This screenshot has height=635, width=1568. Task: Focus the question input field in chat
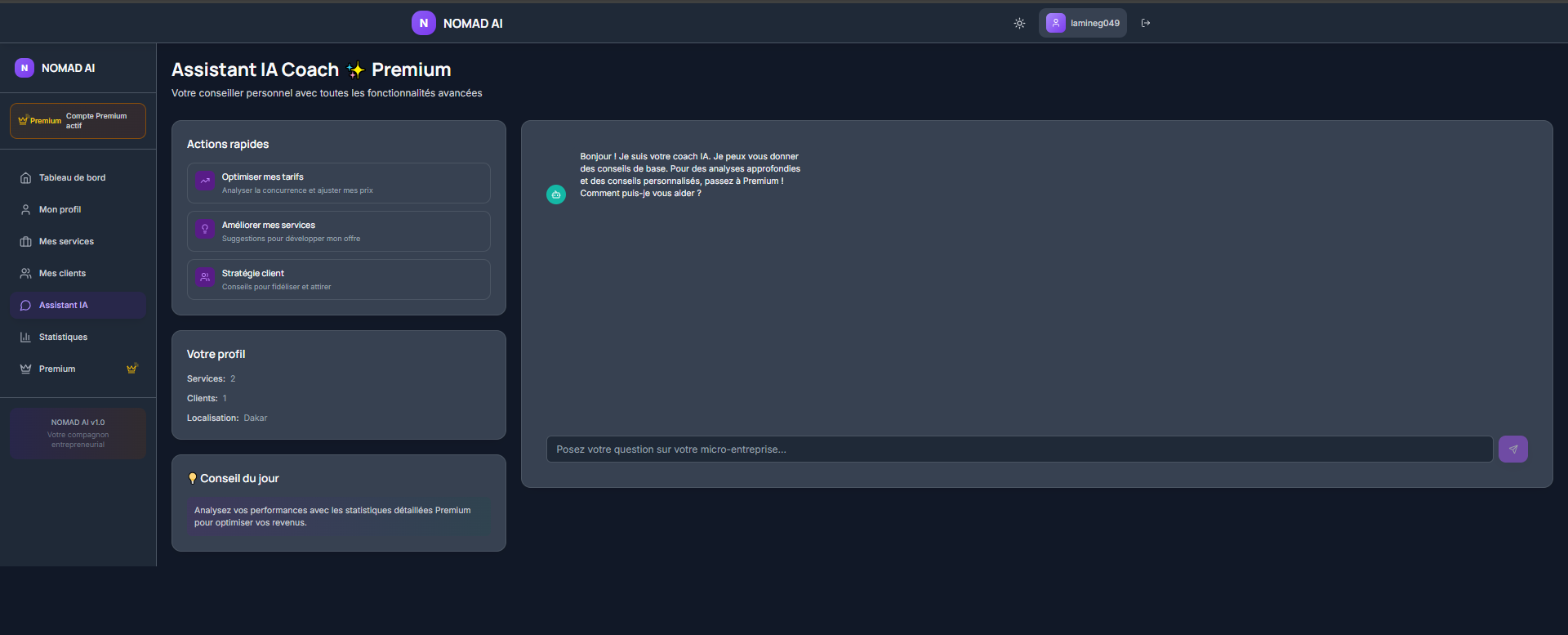pos(1019,449)
